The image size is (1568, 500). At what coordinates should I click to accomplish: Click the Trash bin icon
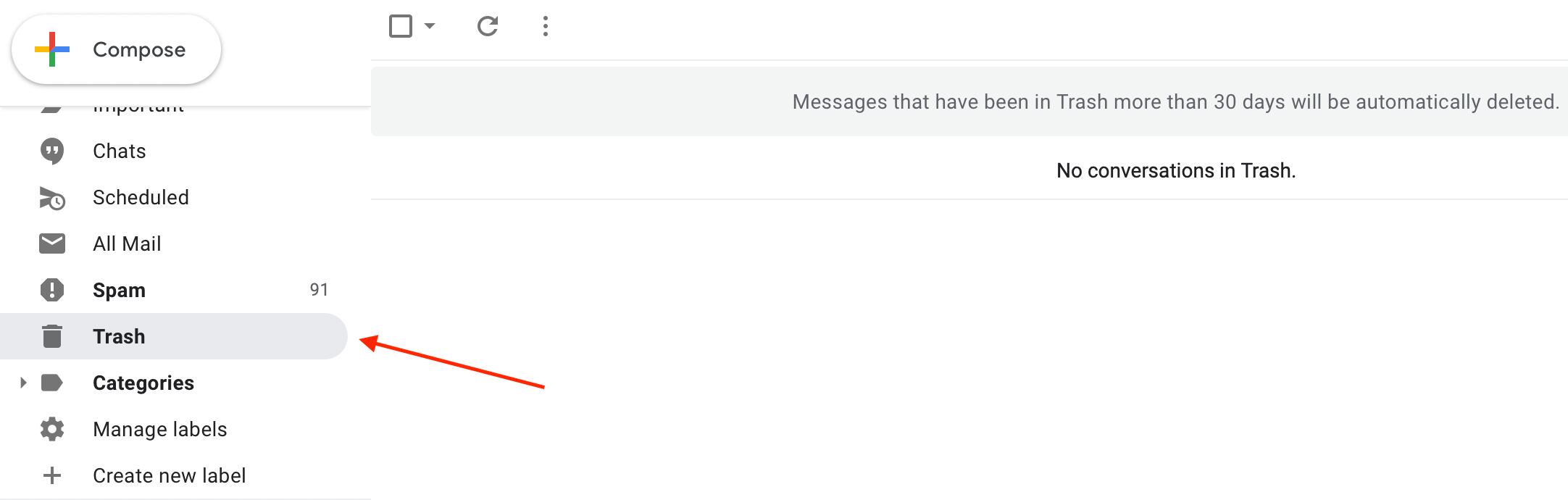pyautogui.click(x=52, y=336)
